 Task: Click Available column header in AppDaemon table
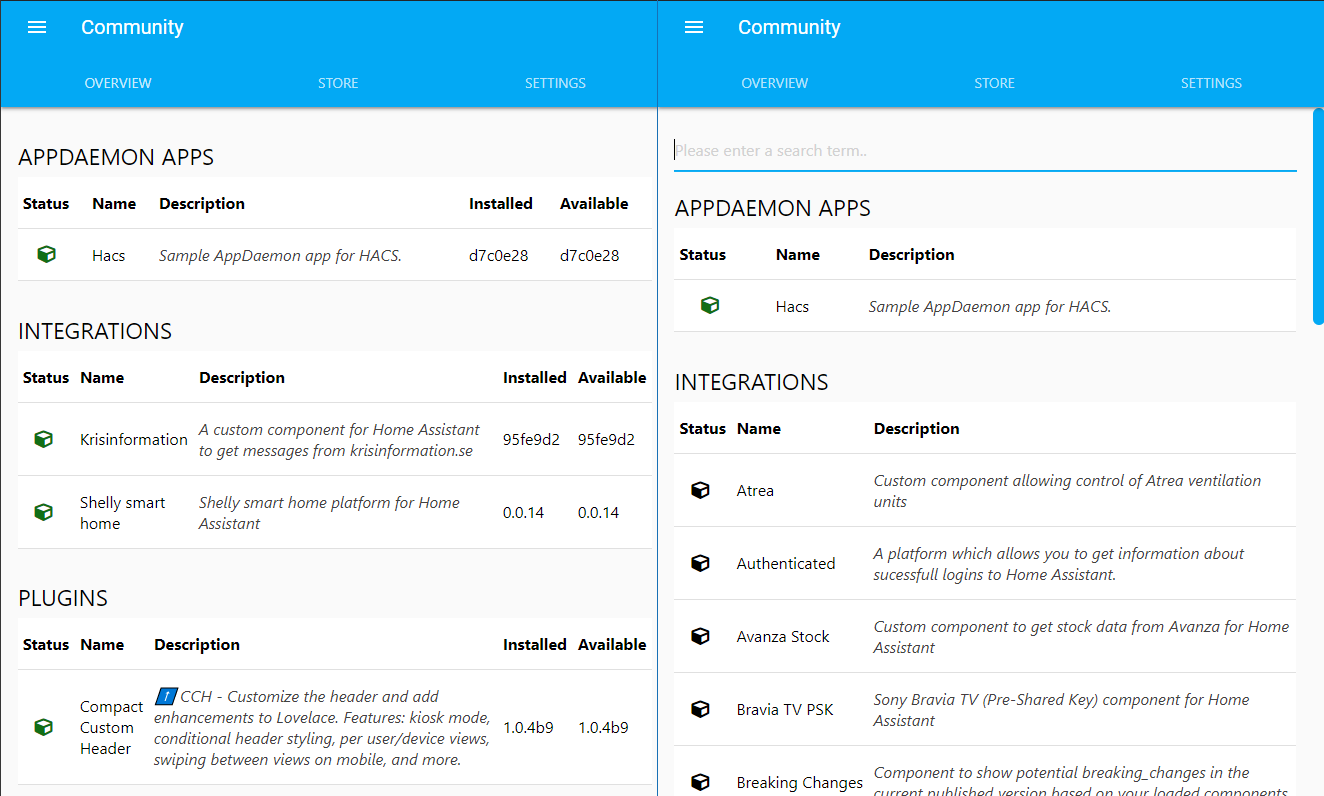pyautogui.click(x=594, y=203)
